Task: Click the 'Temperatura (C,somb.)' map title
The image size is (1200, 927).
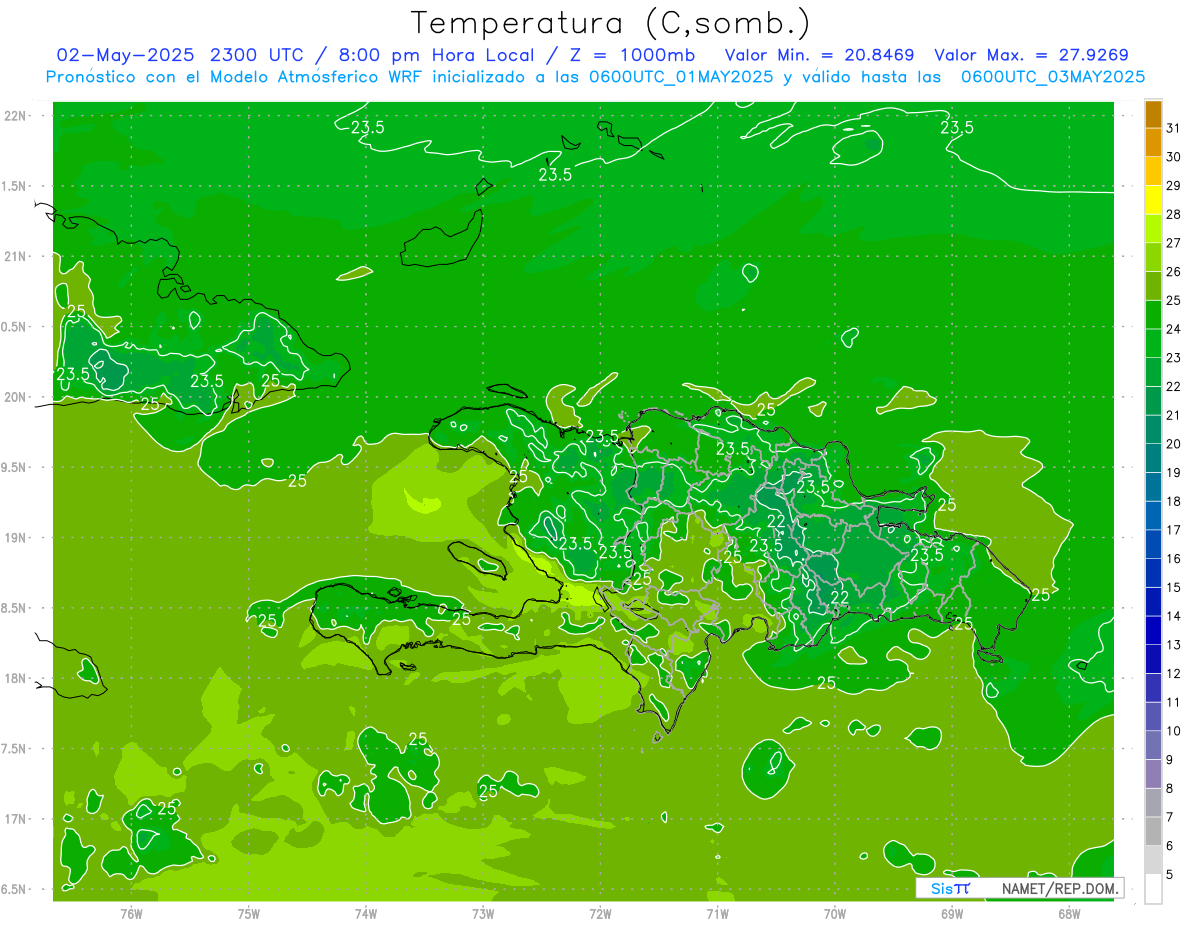Action: coord(610,23)
